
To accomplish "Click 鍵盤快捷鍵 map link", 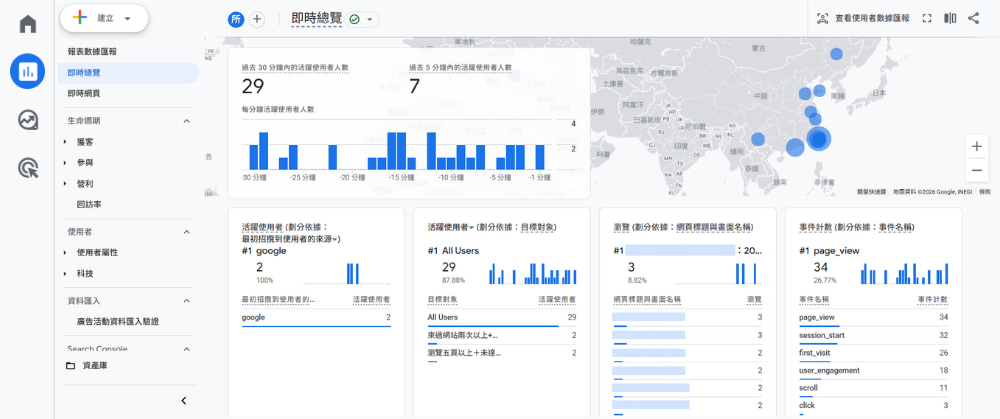I will click(871, 191).
